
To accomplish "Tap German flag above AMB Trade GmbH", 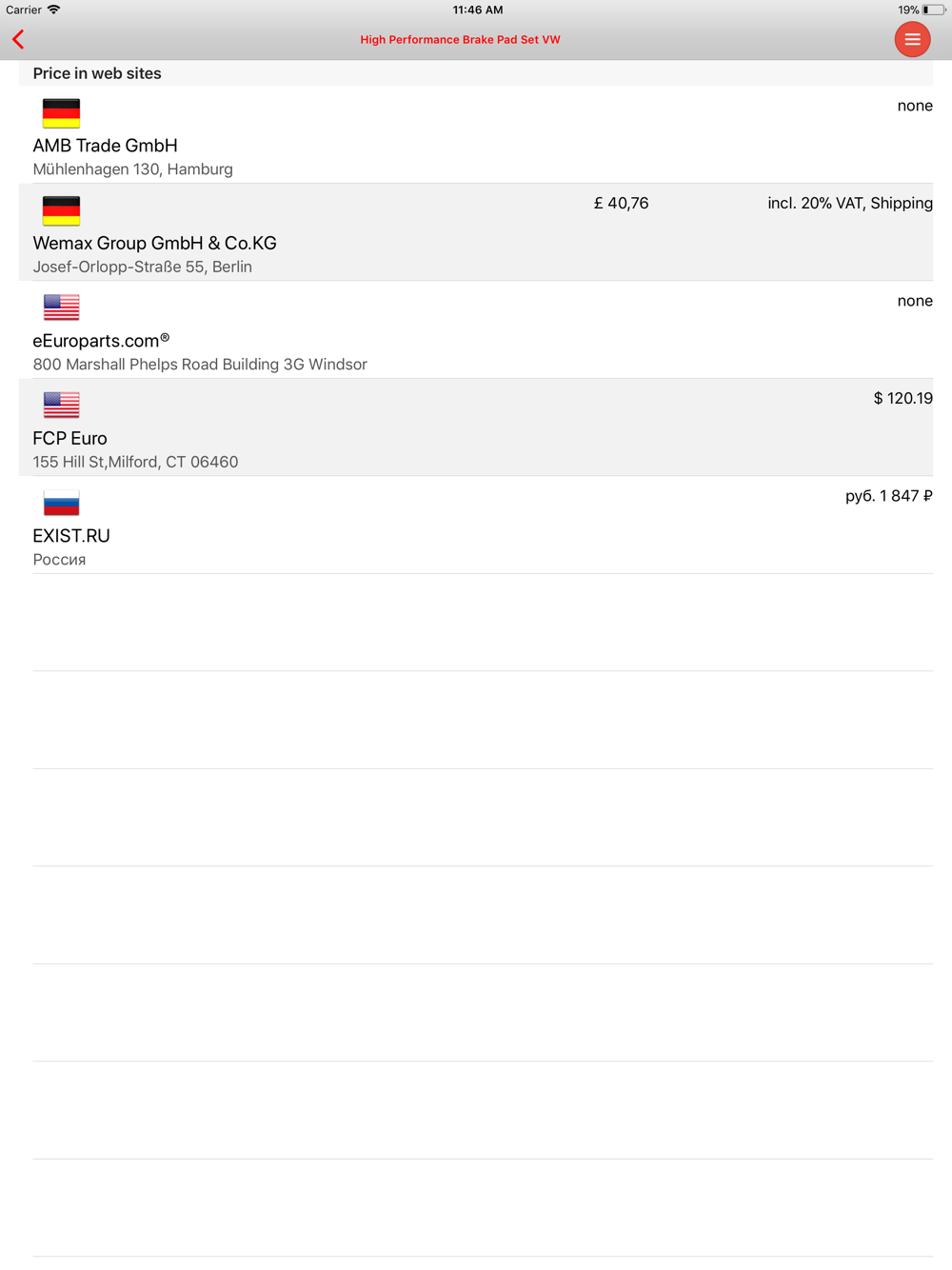I will [61, 113].
